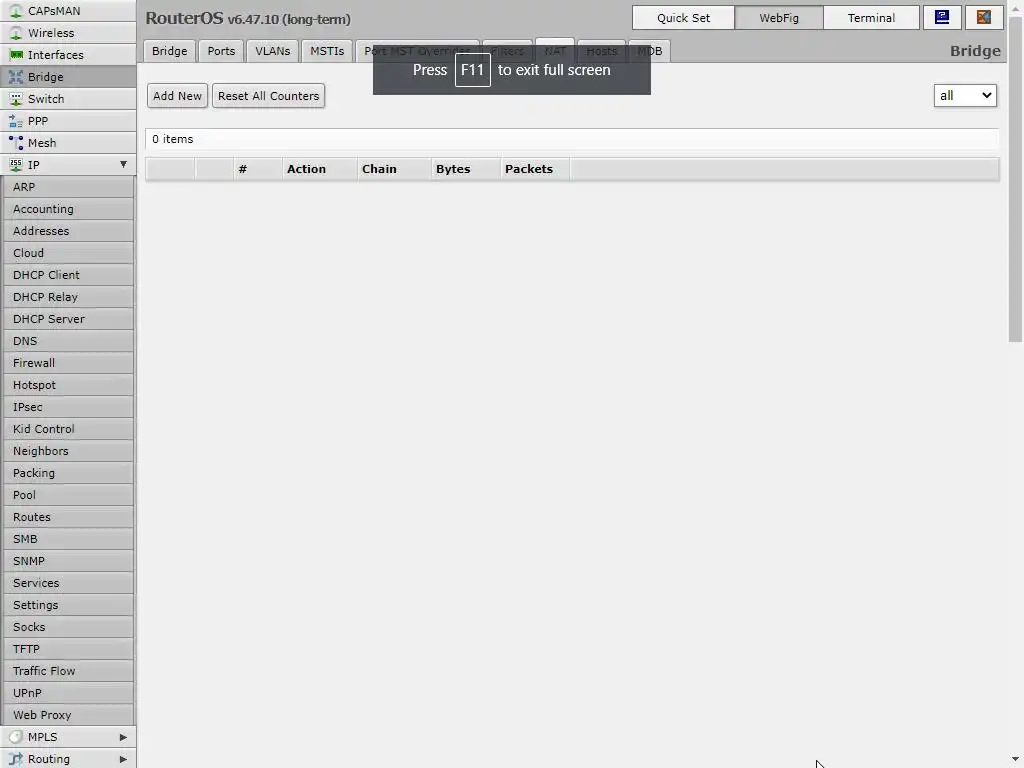1024x768 pixels.
Task: Open Kid Control menu item
Action: [68, 429]
